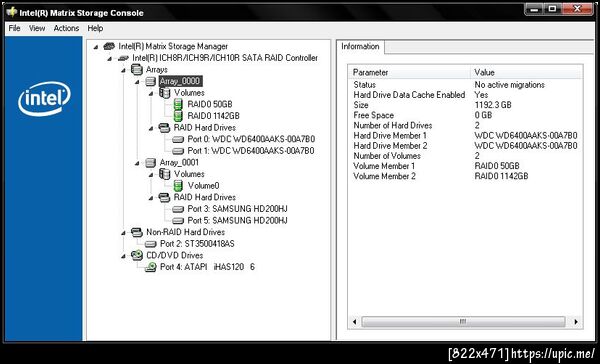Image resolution: width=600 pixels, height=364 pixels.
Task: Click the title bar application icon
Action: pyautogui.click(x=12, y=12)
